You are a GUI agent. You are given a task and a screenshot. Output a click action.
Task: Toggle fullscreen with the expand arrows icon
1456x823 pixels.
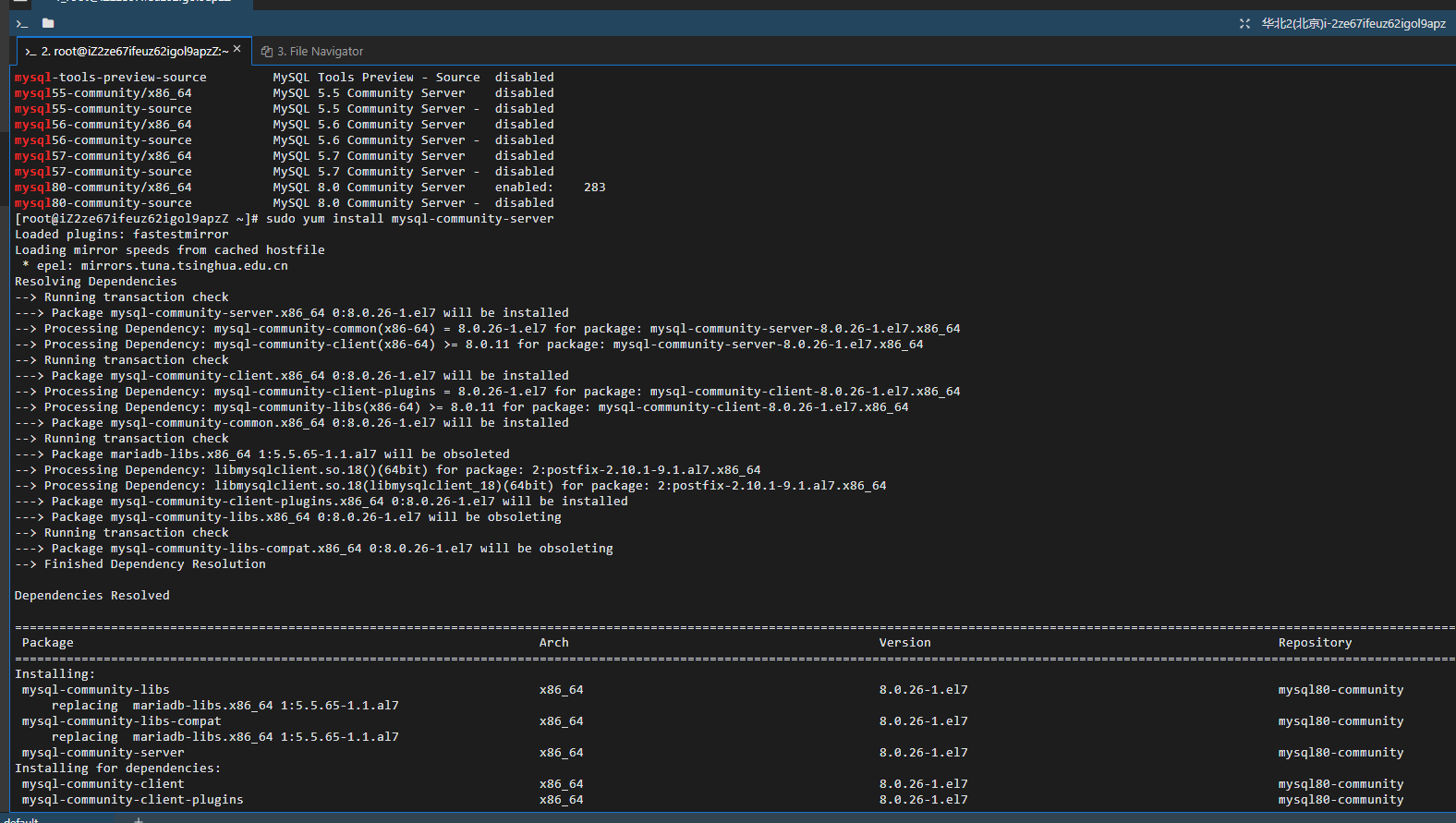click(x=1244, y=23)
